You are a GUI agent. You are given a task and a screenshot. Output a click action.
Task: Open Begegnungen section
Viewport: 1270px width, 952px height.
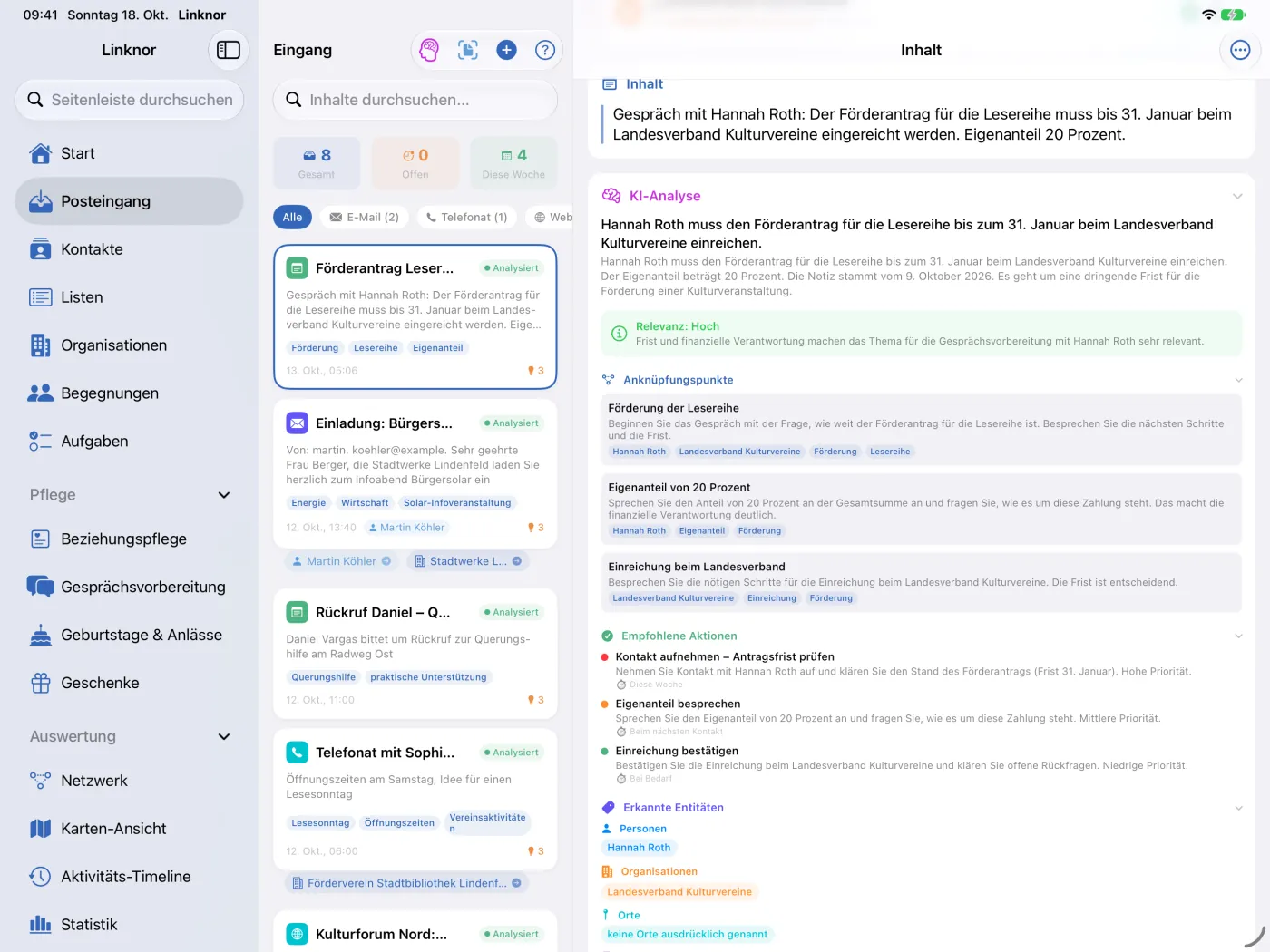point(129,393)
